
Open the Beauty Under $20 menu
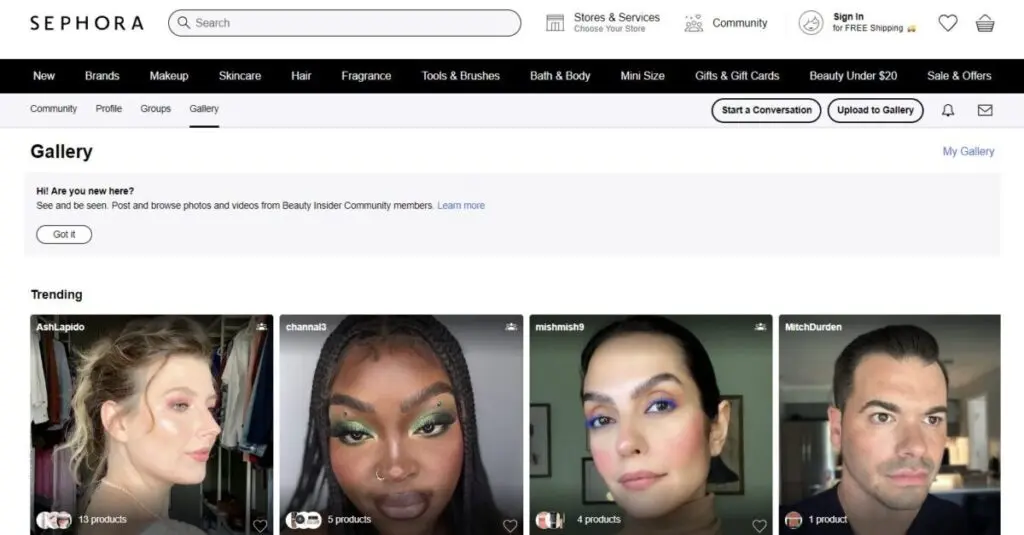coord(853,76)
